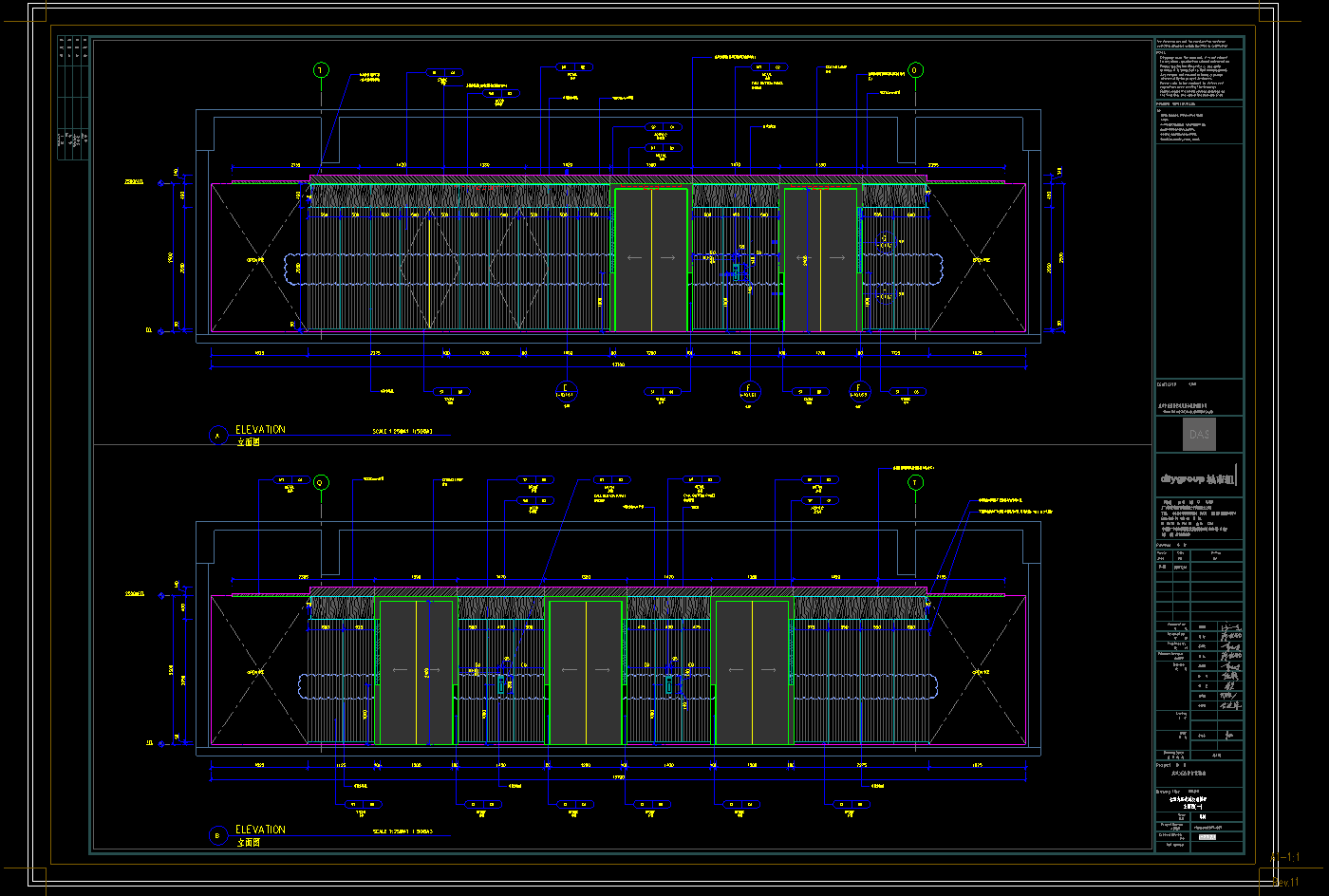Select the call button panel in Elevation A
Screen dimensions: 1329x896
point(736,271)
